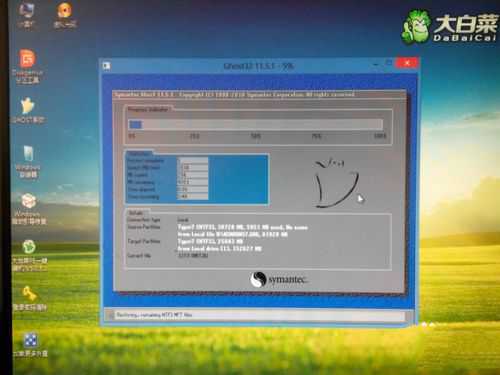Click the Symantec logo in Ghost
The width and height of the screenshot is (500, 375).
278,279
